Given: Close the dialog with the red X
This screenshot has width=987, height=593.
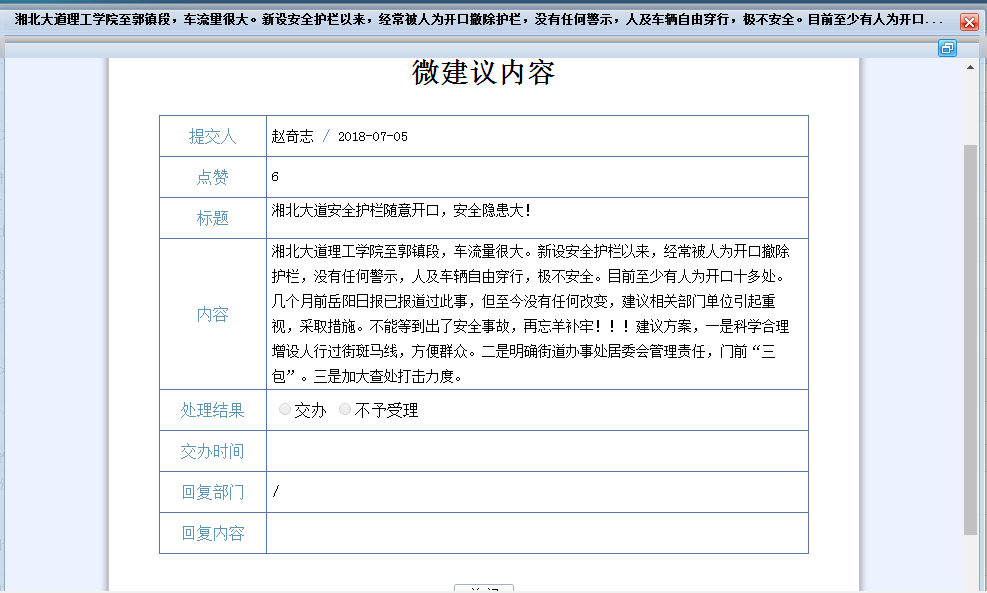Looking at the screenshot, I should 968,22.
